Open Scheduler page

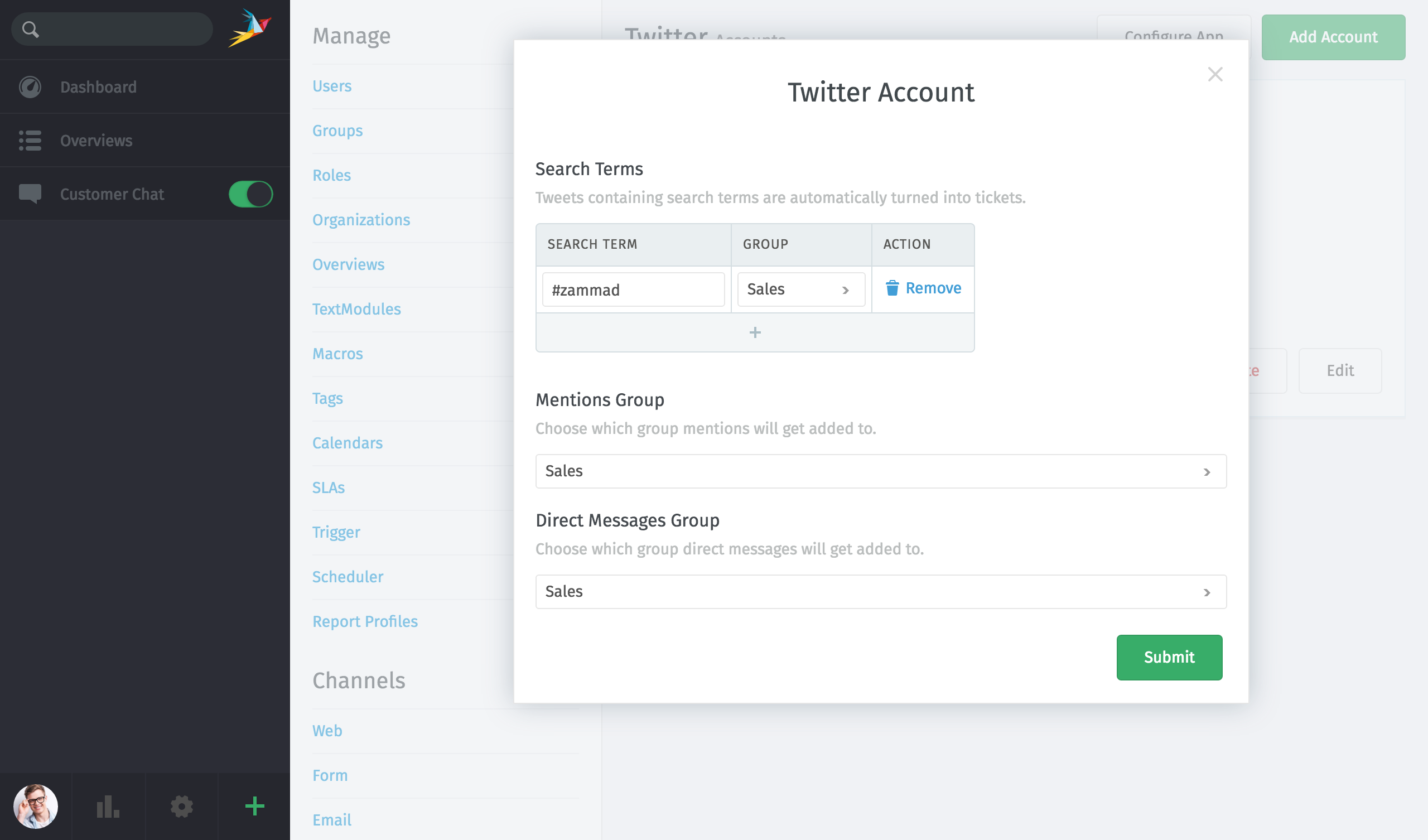tap(348, 577)
